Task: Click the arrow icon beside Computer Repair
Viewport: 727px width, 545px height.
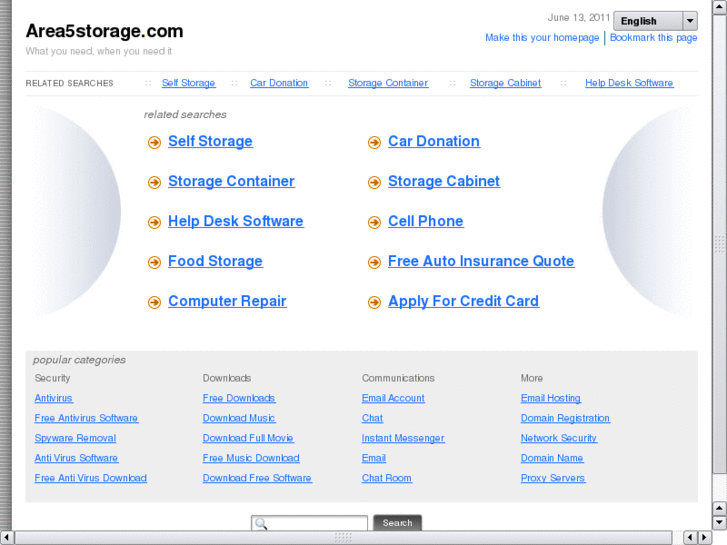Action: 154,302
